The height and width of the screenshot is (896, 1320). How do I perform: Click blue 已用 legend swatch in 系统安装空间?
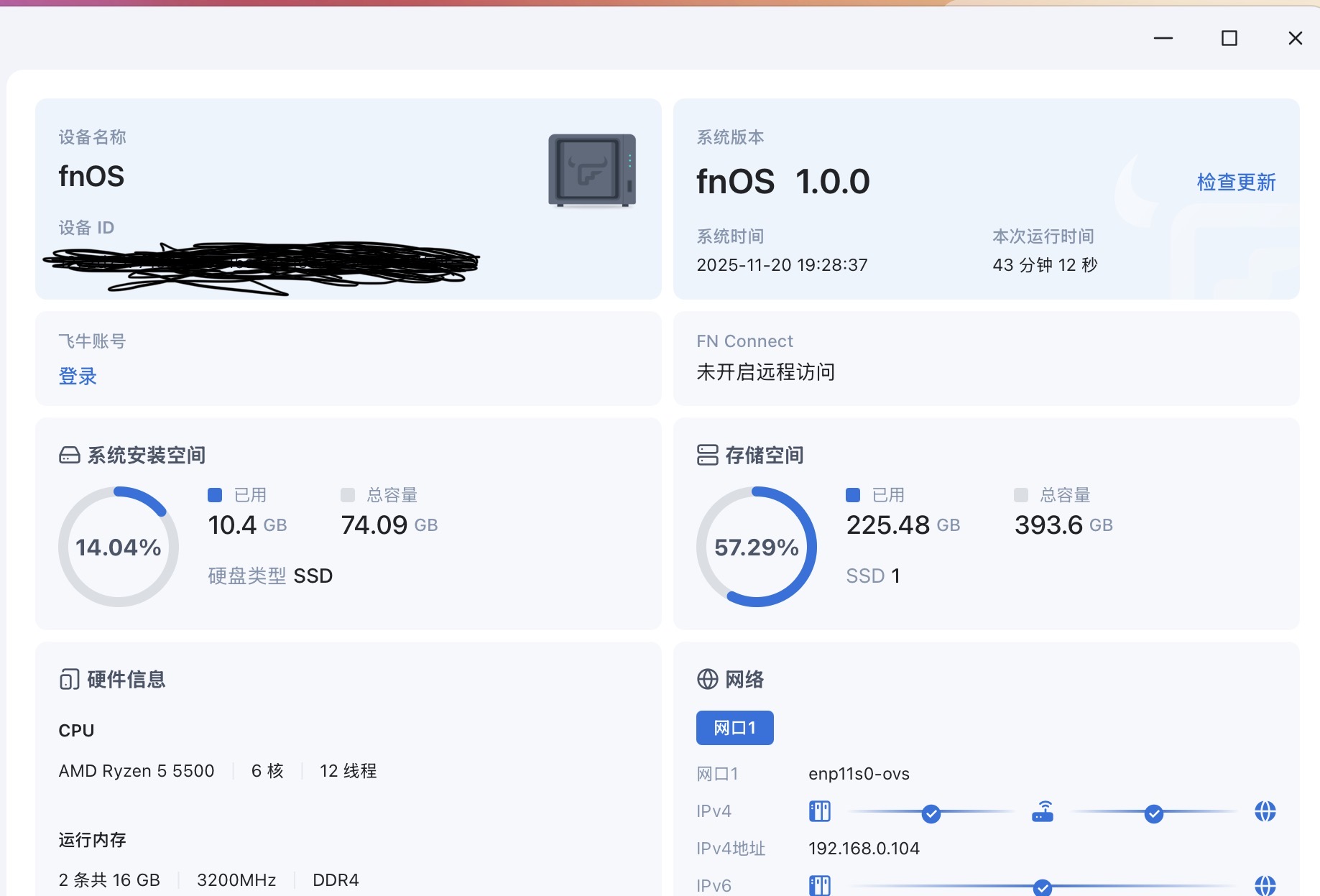tap(215, 495)
